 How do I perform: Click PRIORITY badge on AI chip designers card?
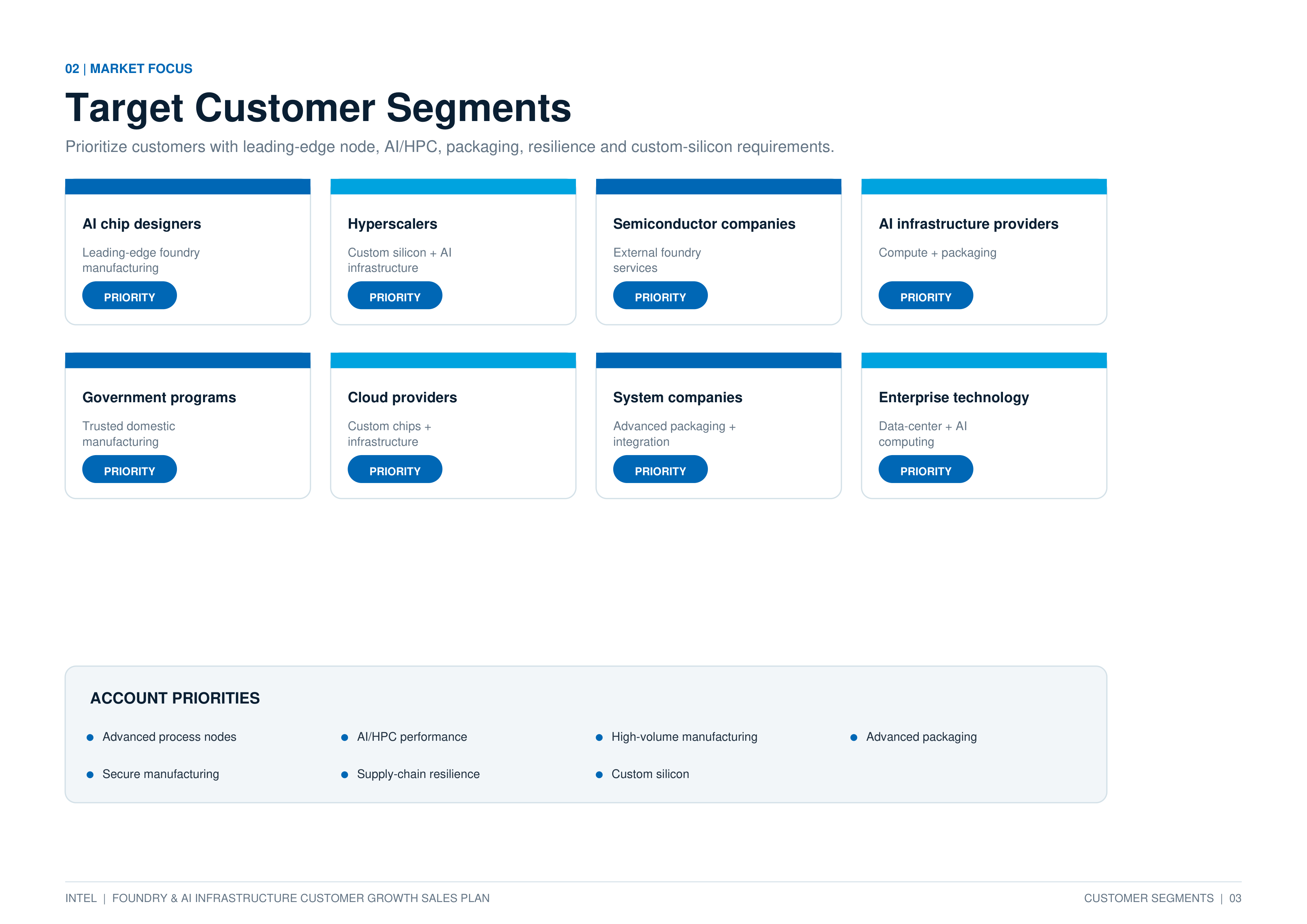pyautogui.click(x=129, y=296)
